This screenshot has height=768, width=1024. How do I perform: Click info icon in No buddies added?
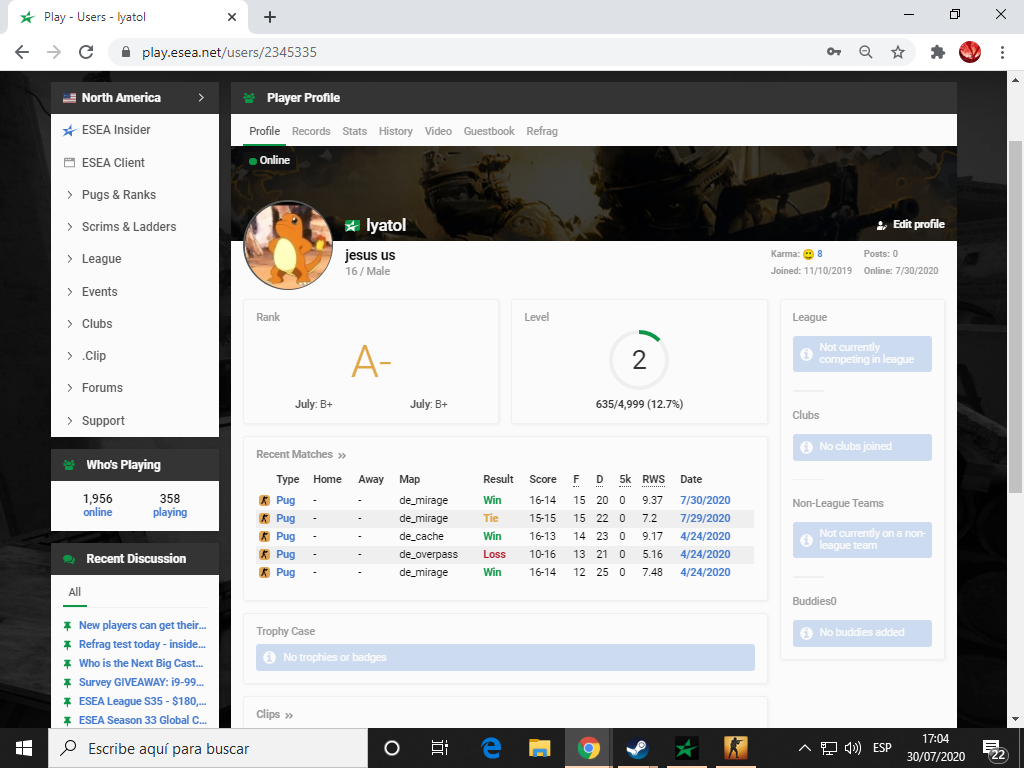pos(807,633)
